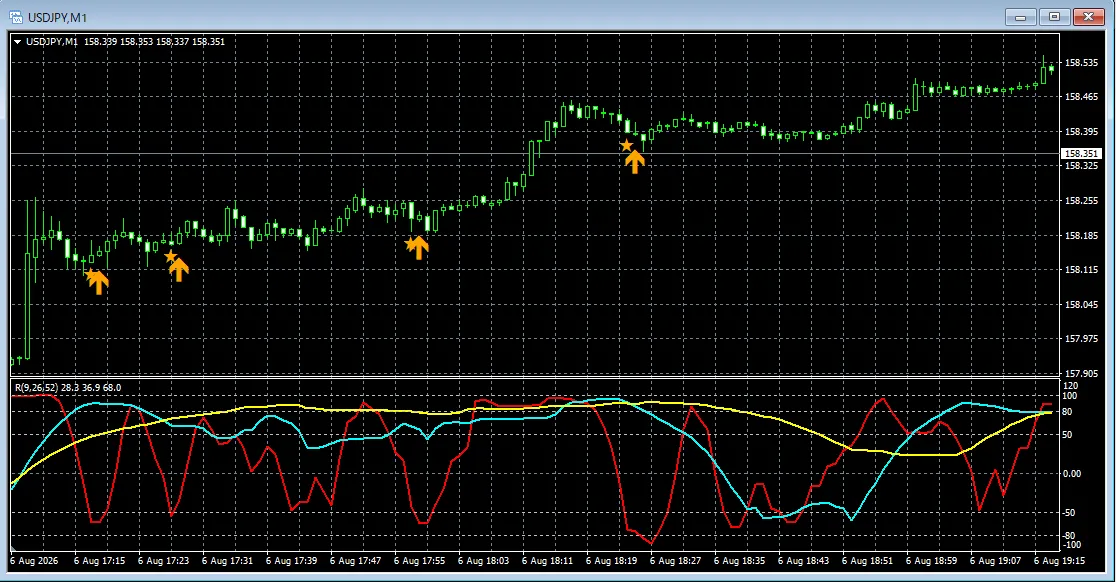Click time axis label 6 Aug 17:55
Image resolution: width=1117 pixels, height=582 pixels.
419,561
